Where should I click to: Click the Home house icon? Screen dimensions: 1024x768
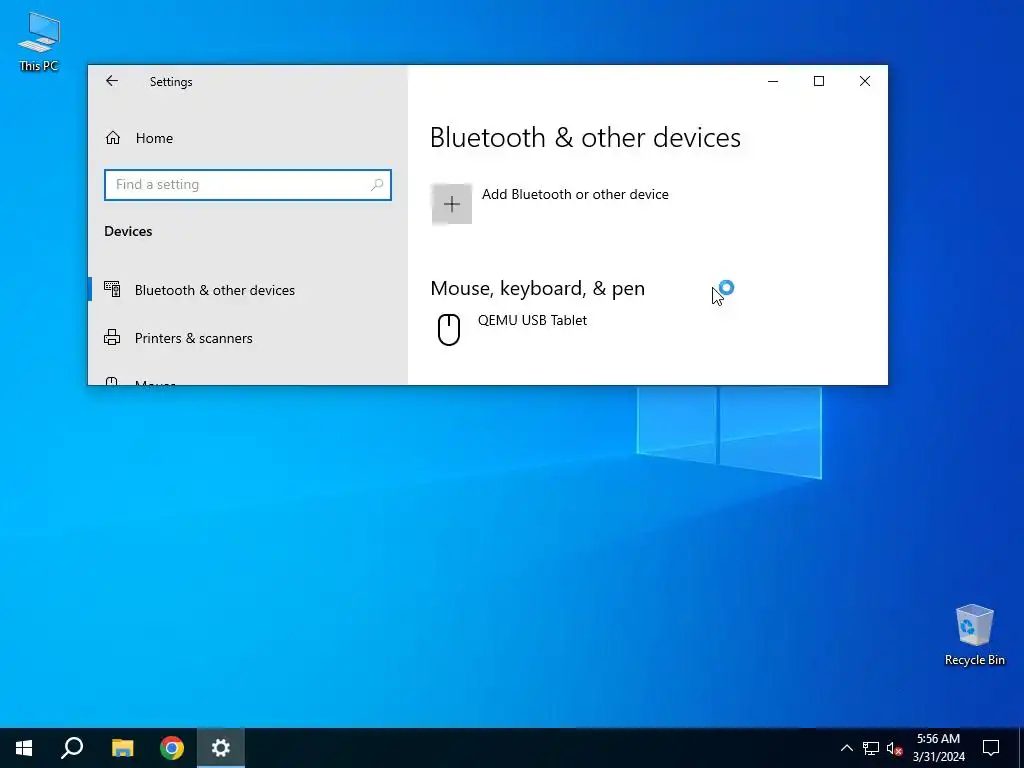(112, 138)
